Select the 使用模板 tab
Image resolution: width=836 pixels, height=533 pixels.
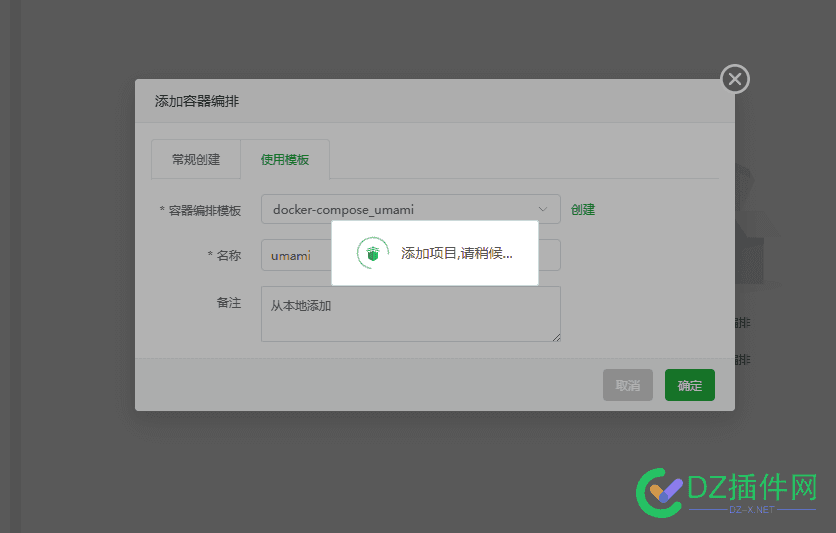point(285,159)
